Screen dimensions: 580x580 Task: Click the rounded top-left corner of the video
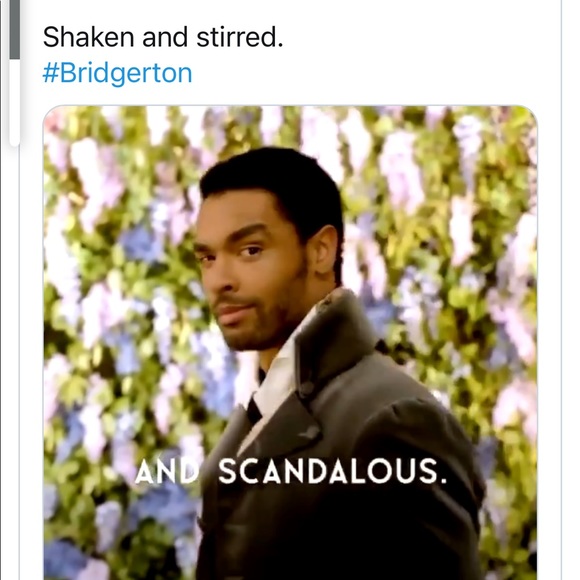(x=52, y=114)
